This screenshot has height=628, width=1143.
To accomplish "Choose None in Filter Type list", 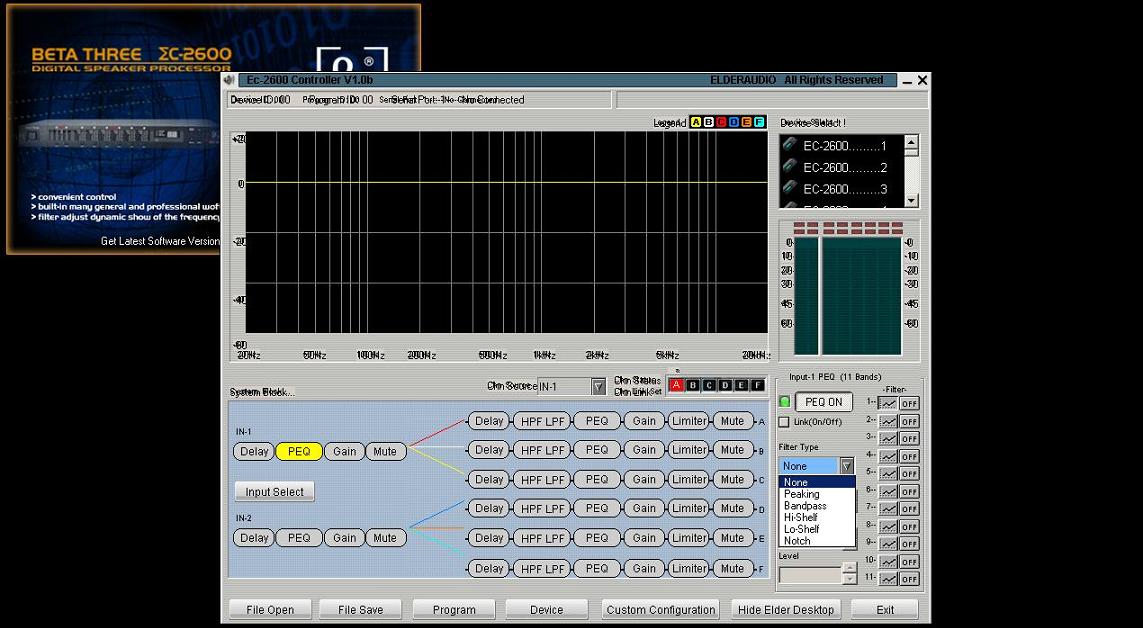I will coord(816,482).
